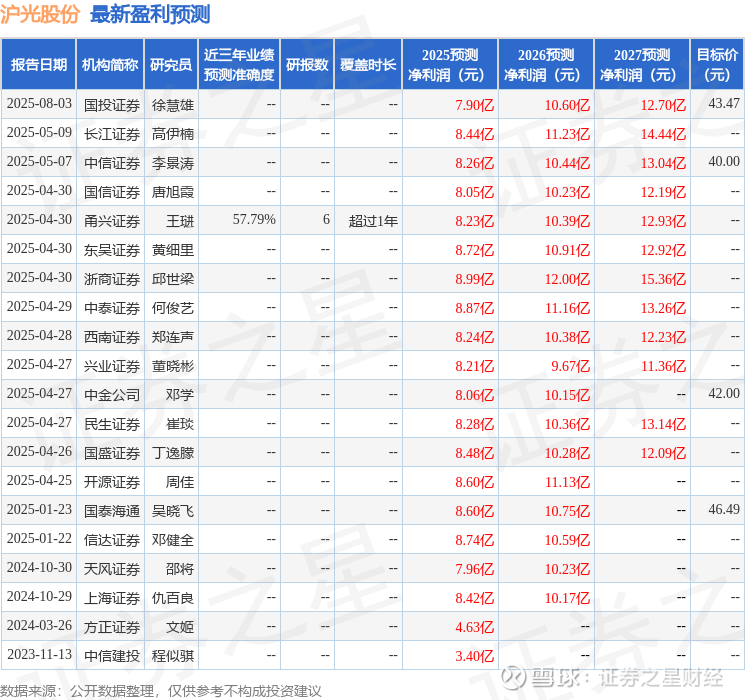
Task: Click the 2025-08-03 report date
Action: (x=39, y=103)
